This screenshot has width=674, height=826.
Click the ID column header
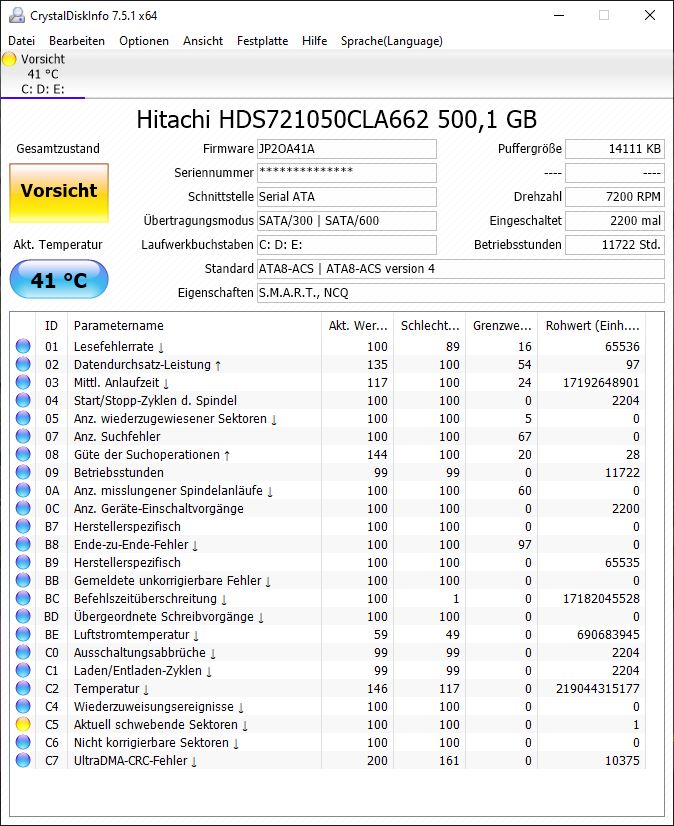51,326
